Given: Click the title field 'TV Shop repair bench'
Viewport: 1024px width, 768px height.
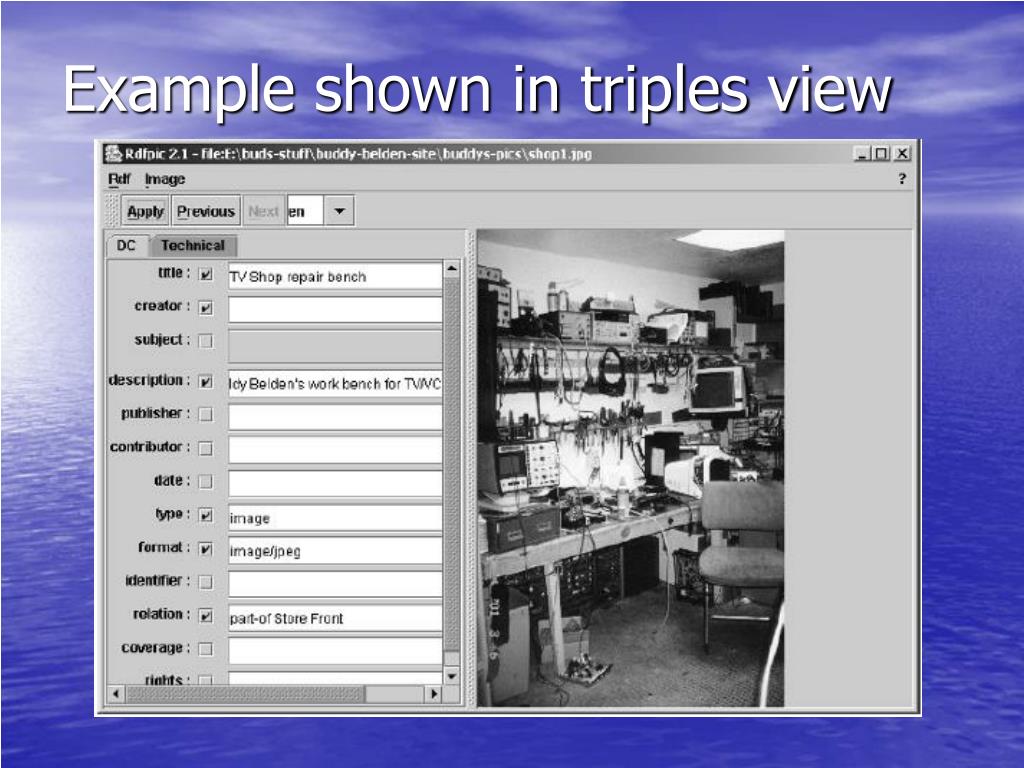Looking at the screenshot, I should (x=335, y=276).
